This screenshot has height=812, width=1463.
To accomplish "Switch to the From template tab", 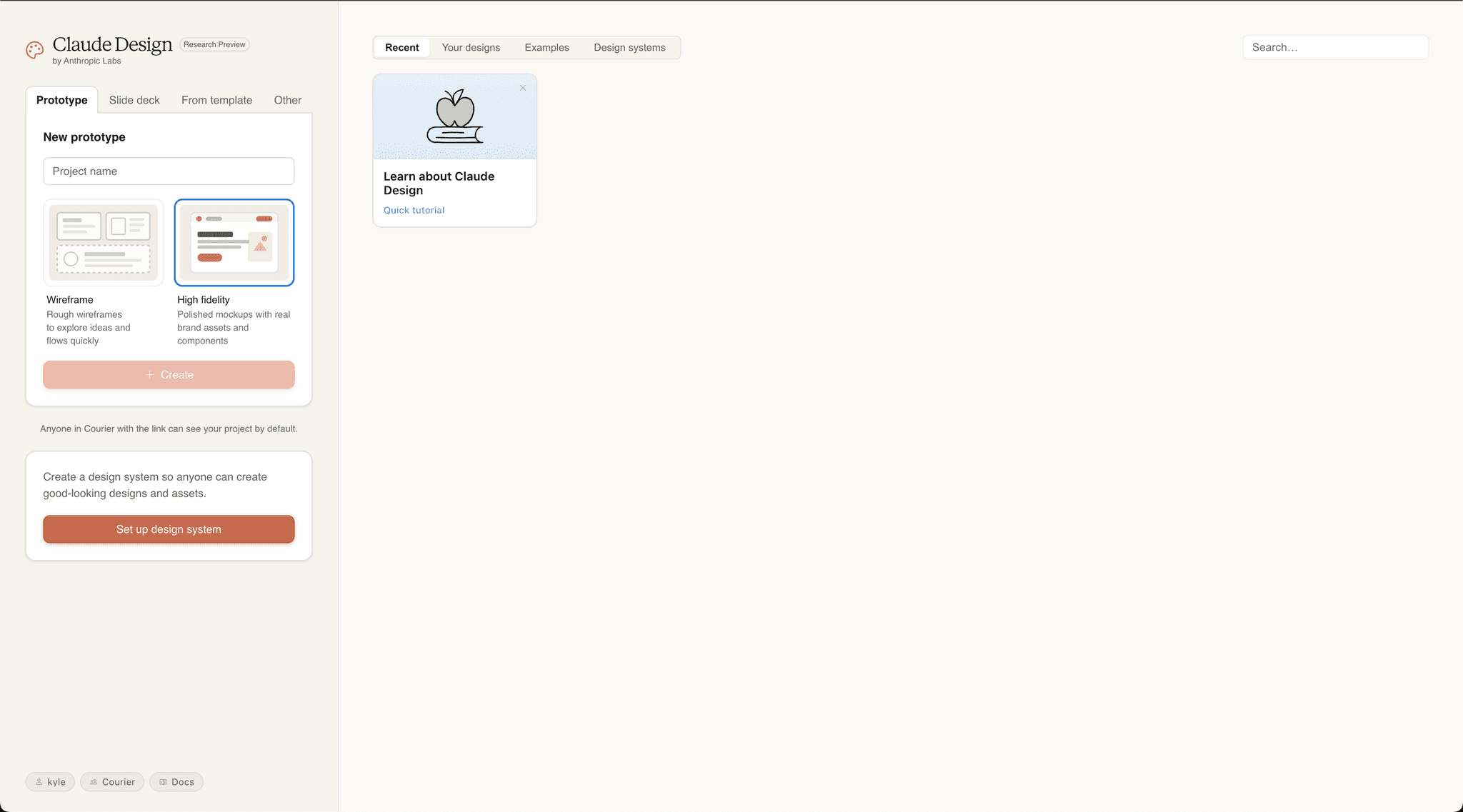I will [x=216, y=100].
